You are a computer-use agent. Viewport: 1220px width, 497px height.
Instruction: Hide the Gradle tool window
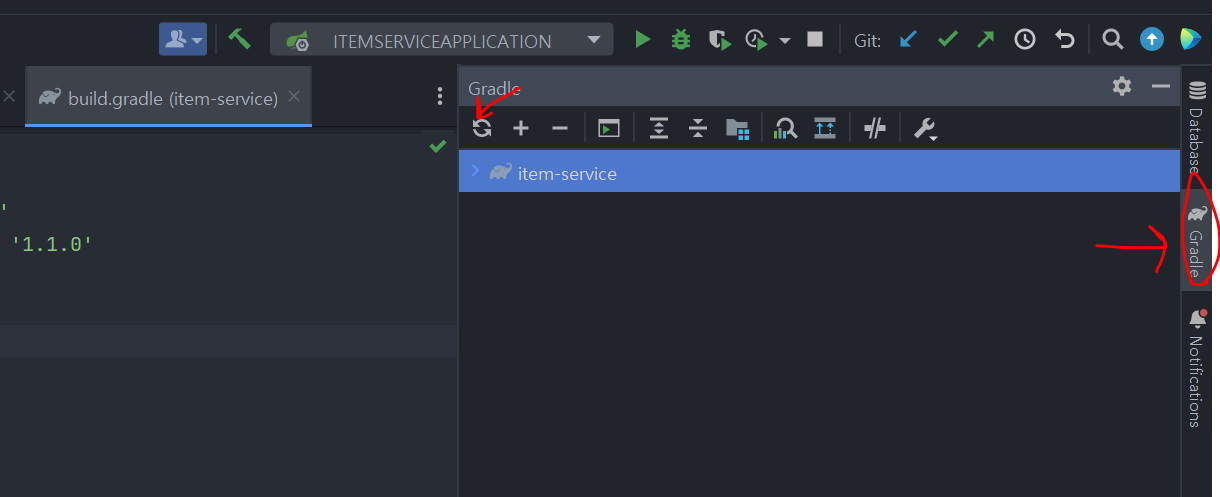coord(1161,86)
